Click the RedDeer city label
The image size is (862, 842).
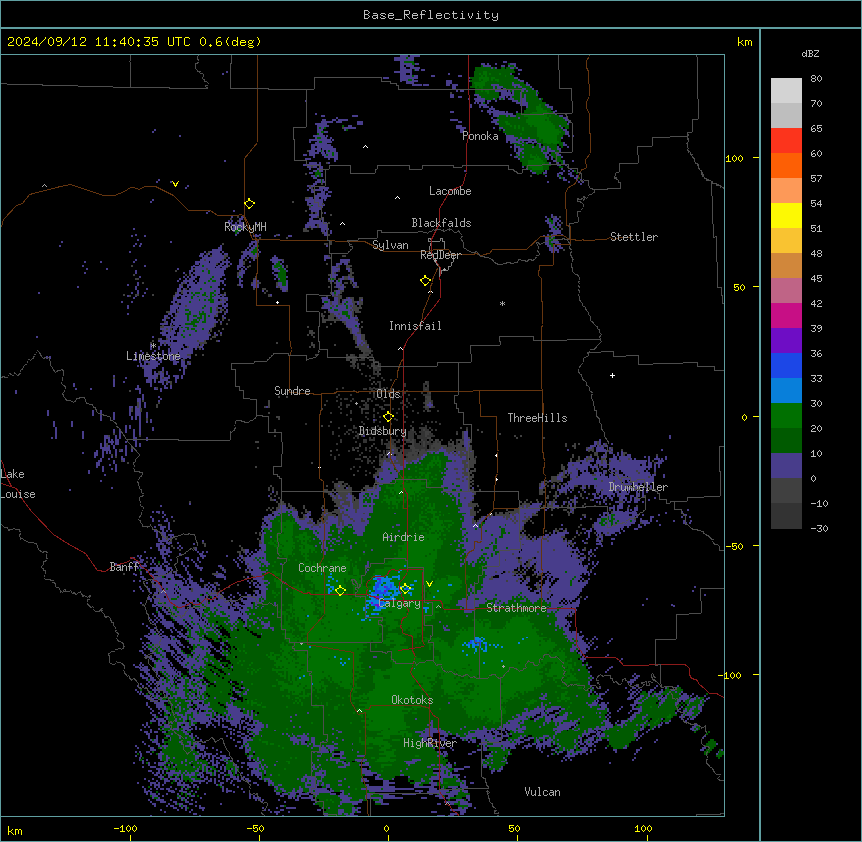click(440, 255)
